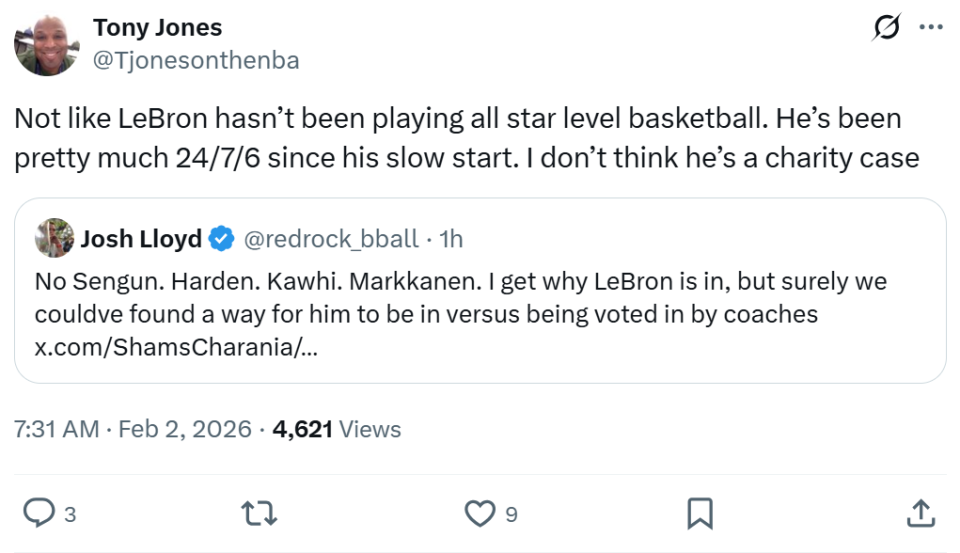View the 4,621 Views analytics
960x553 pixels.
pos(336,429)
